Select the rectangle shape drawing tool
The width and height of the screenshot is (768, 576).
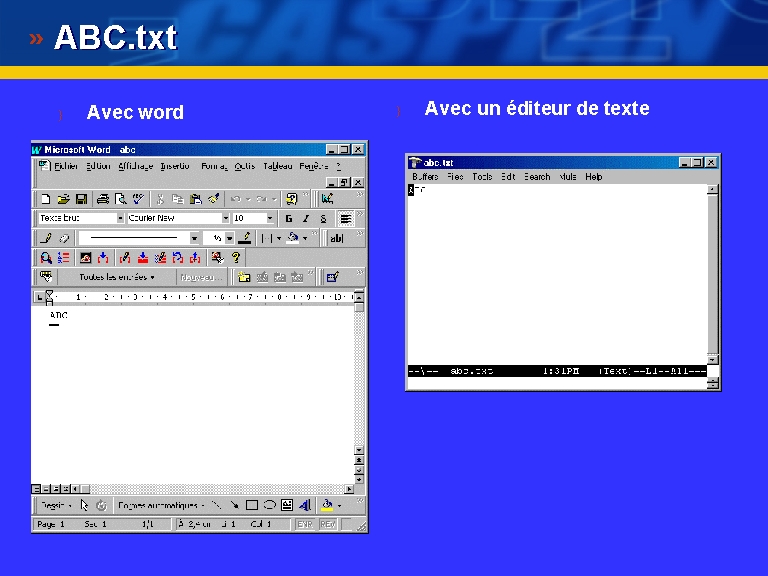pos(252,505)
